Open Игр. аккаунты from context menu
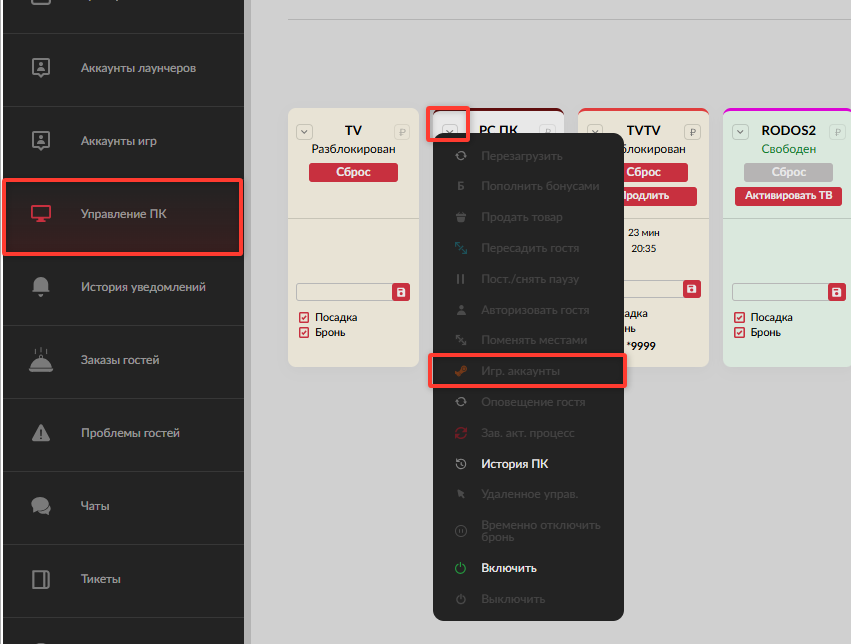The height and width of the screenshot is (644, 851). click(x=528, y=371)
